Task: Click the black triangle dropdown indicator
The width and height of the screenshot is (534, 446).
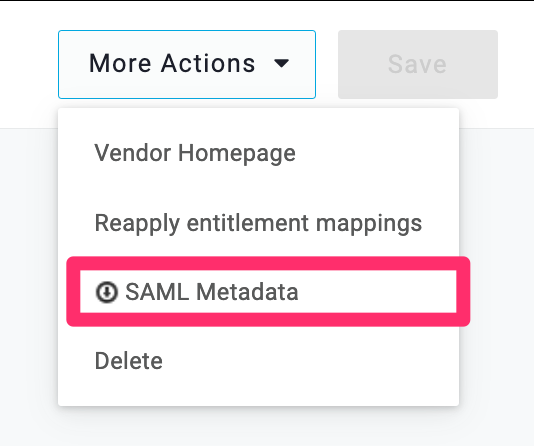Action: click(x=282, y=63)
